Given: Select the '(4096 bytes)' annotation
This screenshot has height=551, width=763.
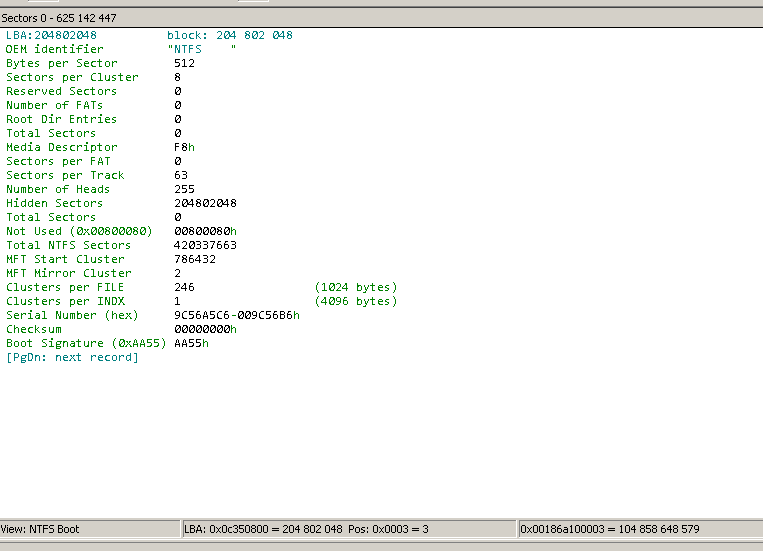Looking at the screenshot, I should point(356,301).
